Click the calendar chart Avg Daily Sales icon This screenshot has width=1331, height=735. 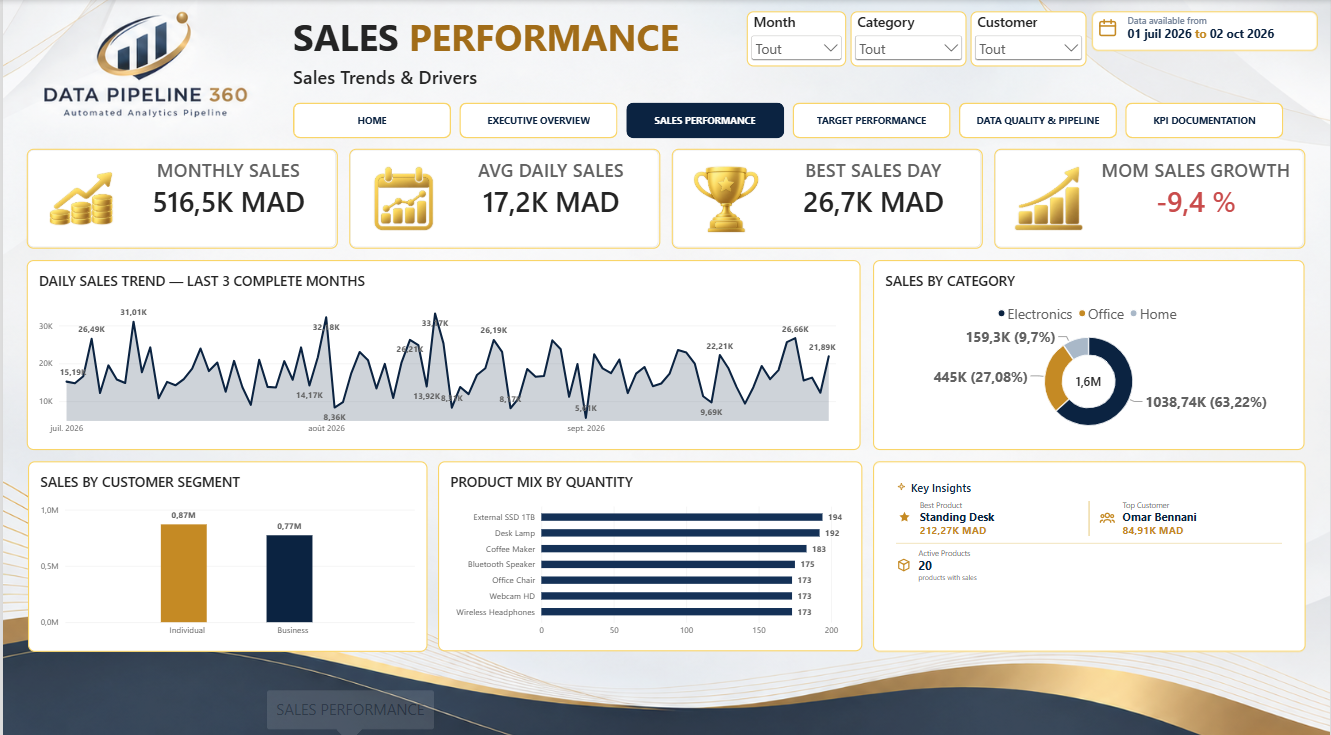click(x=404, y=199)
